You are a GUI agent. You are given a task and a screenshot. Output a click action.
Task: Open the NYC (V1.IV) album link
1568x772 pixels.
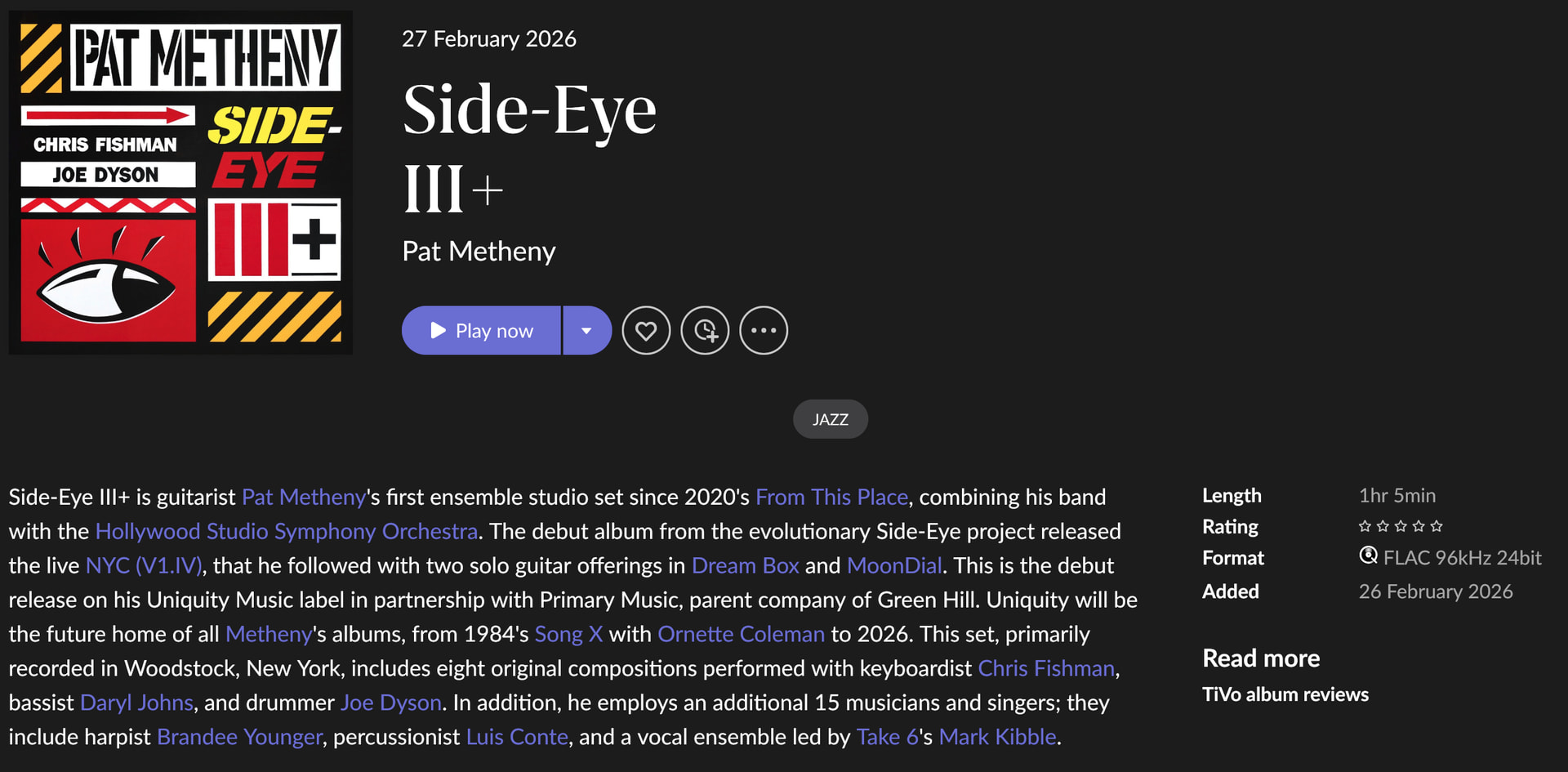[x=144, y=565]
